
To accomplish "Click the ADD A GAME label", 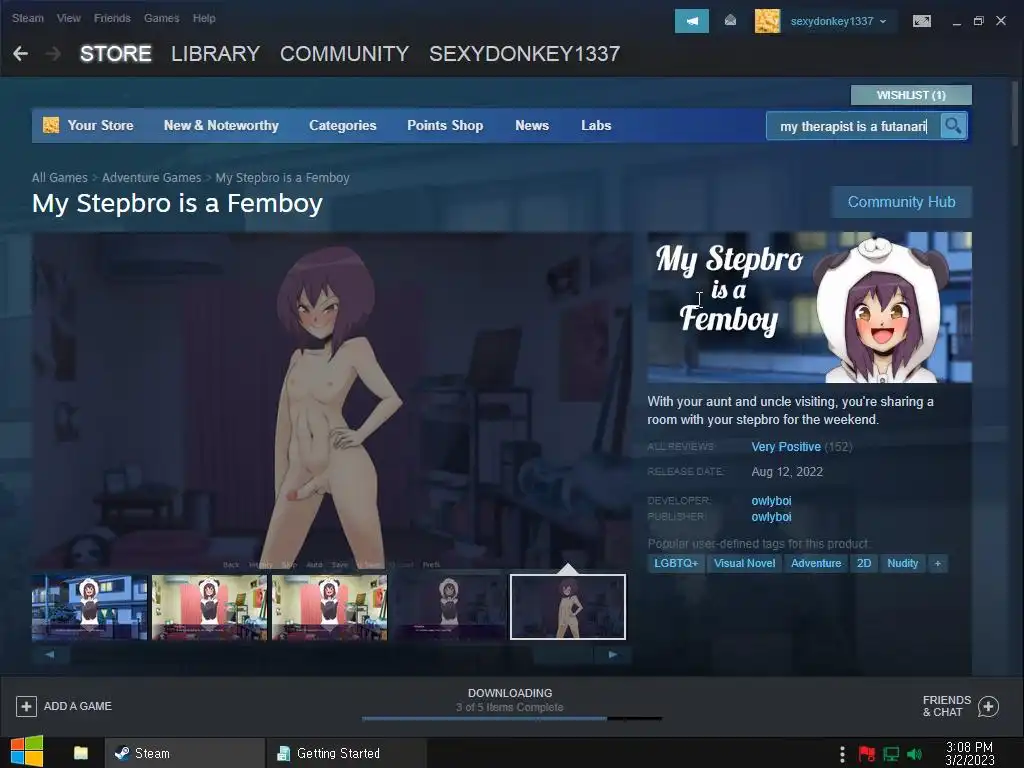I will point(78,706).
